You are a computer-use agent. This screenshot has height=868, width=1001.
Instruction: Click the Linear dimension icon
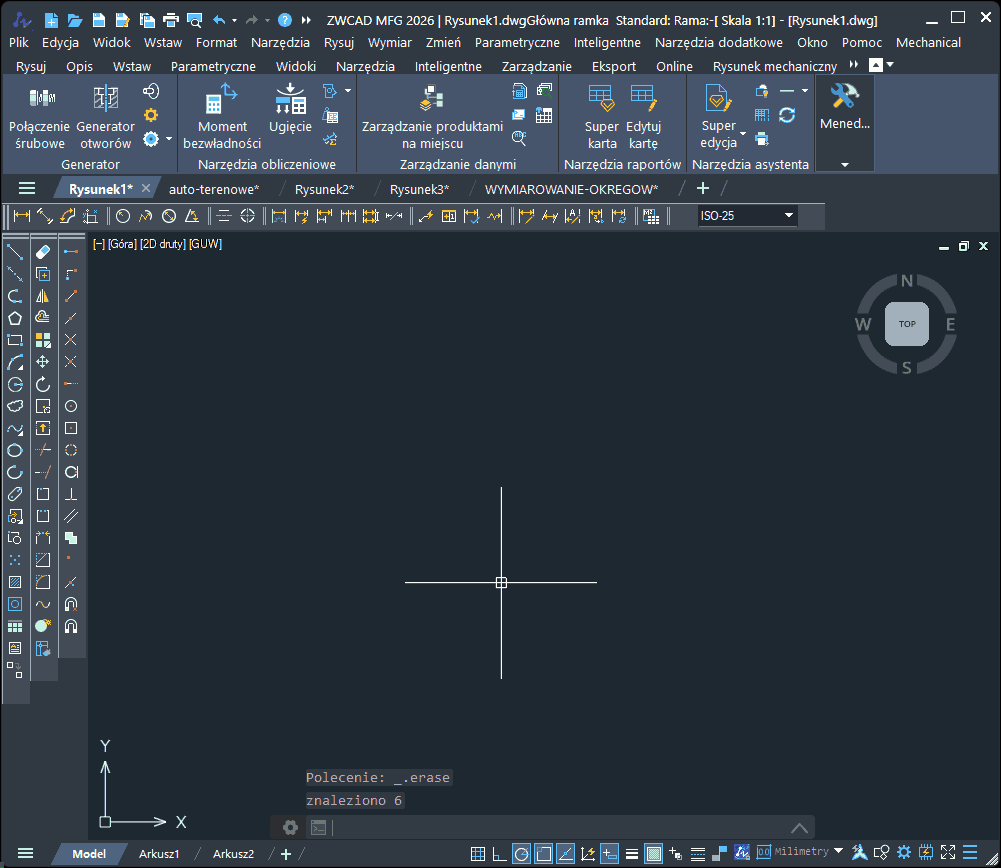22,216
